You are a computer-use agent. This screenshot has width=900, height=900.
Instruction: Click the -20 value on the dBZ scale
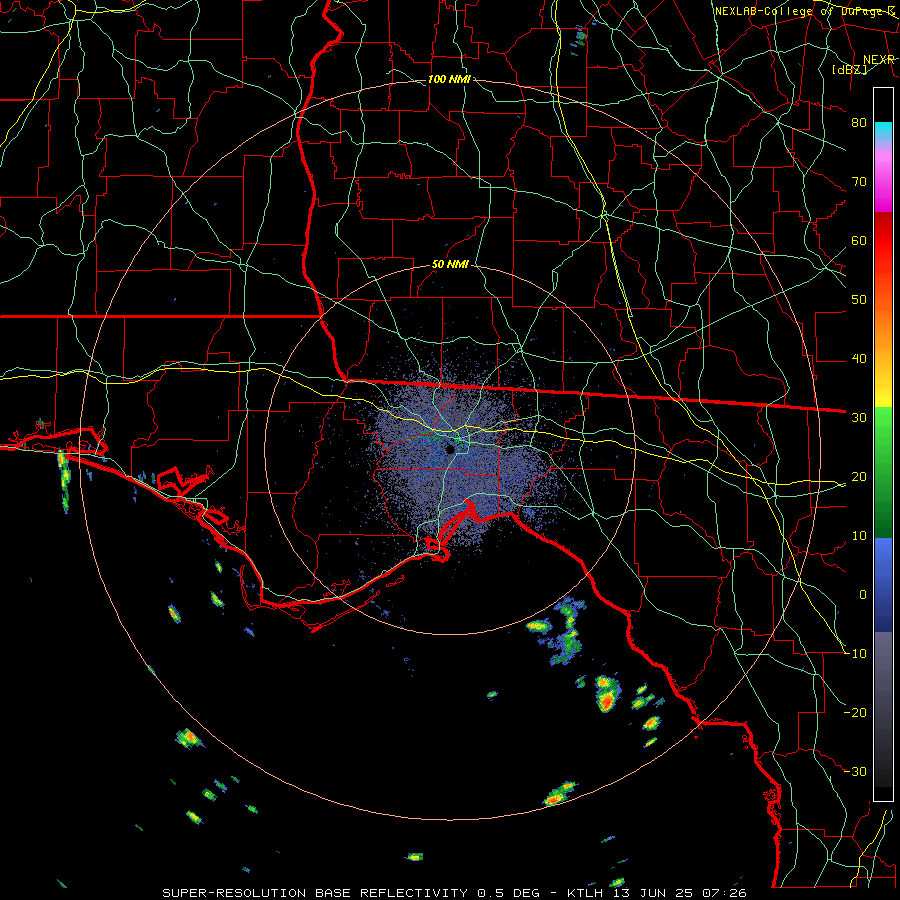pyautogui.click(x=855, y=713)
